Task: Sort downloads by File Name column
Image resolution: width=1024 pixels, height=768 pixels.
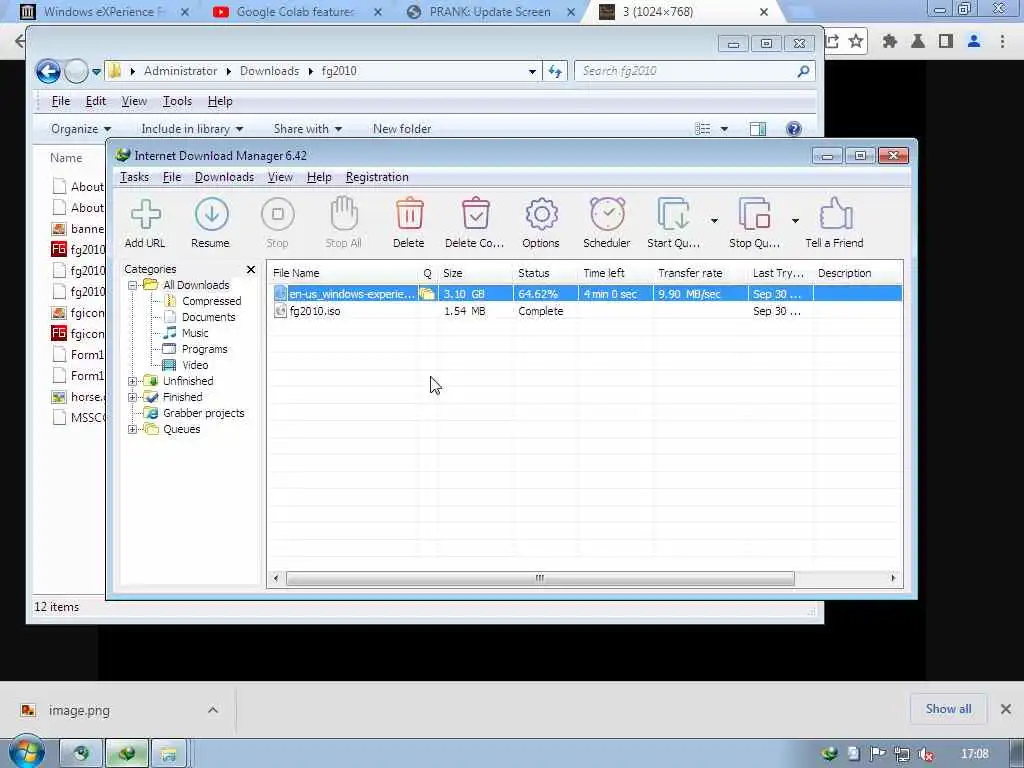Action: (x=344, y=273)
